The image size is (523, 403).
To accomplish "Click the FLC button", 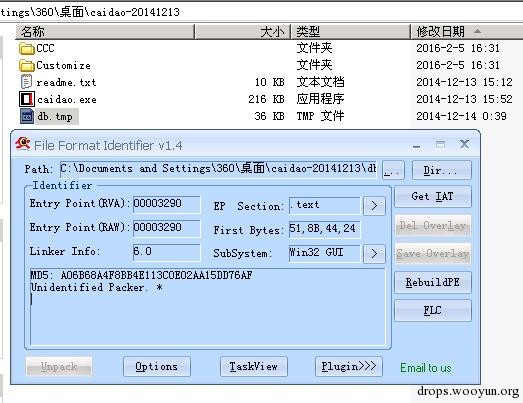I will tap(433, 311).
